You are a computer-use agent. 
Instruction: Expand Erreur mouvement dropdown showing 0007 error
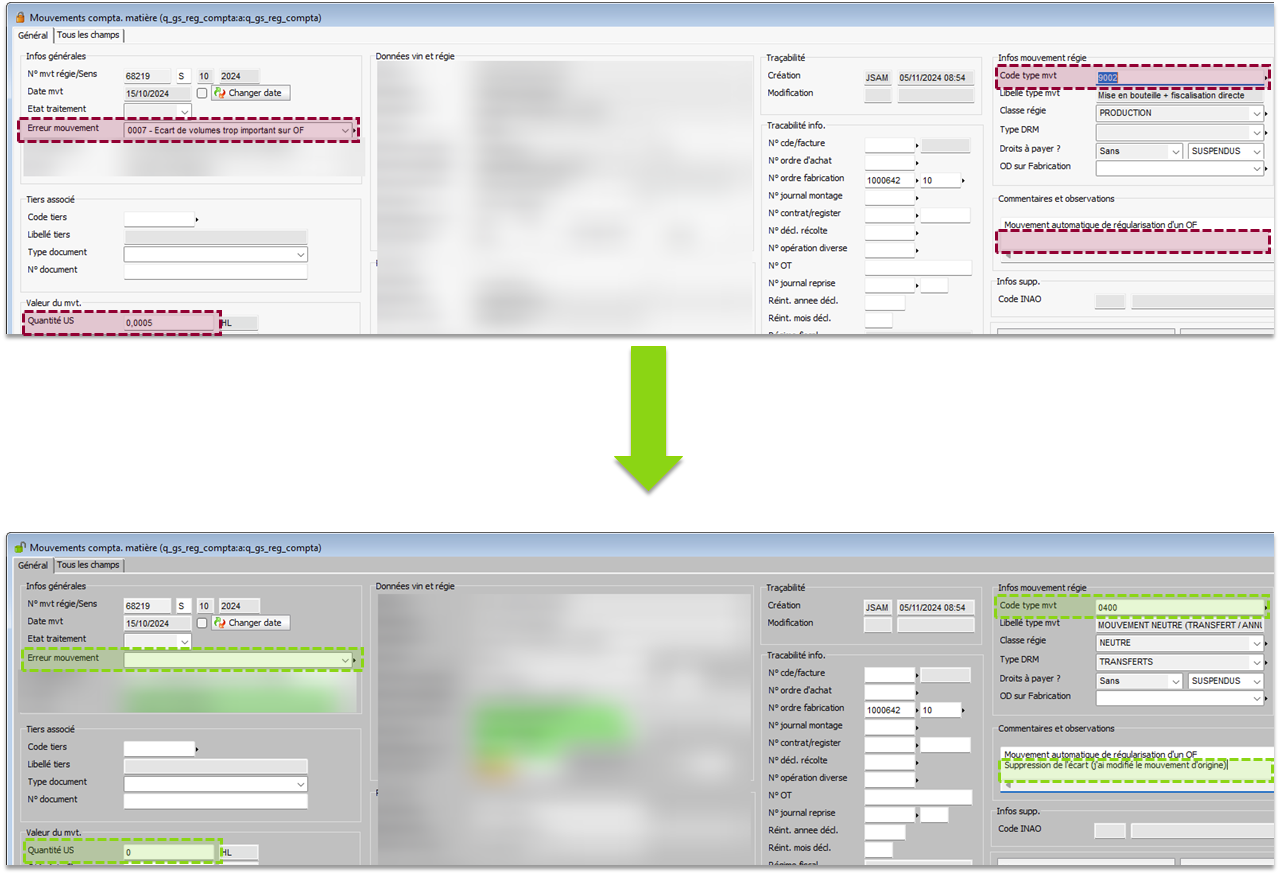click(346, 131)
